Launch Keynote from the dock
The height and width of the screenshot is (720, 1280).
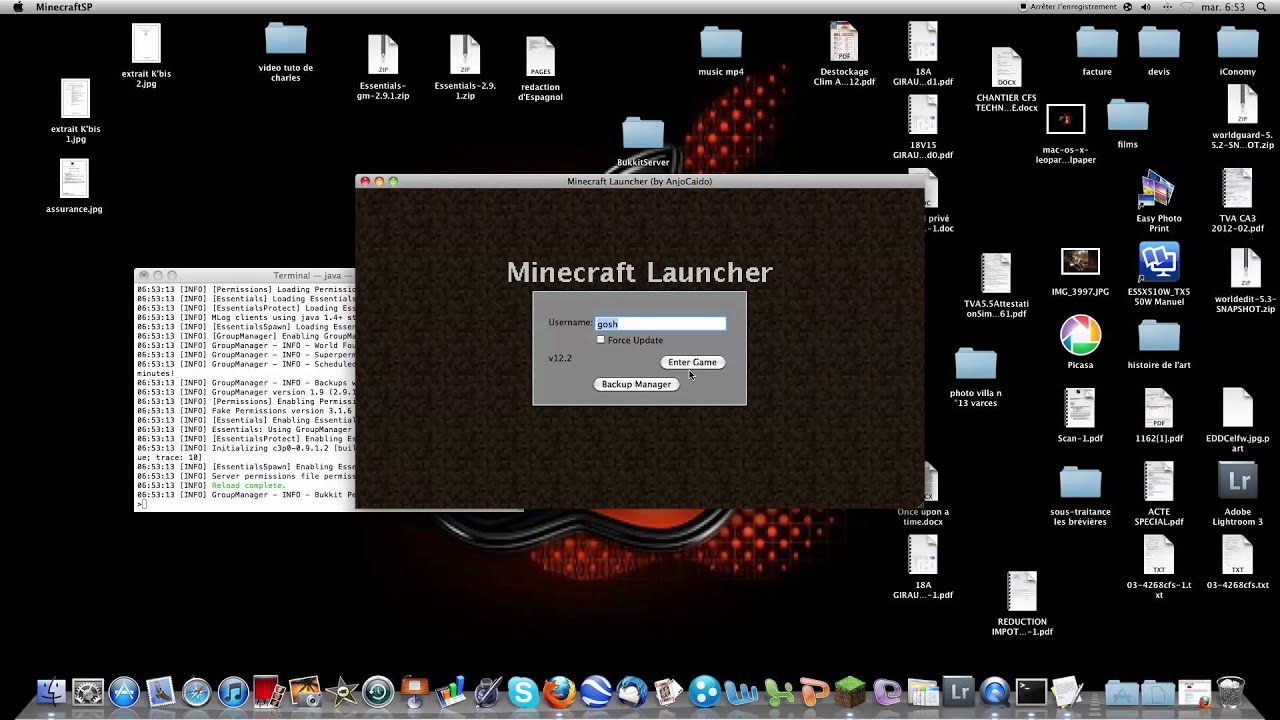tap(414, 692)
